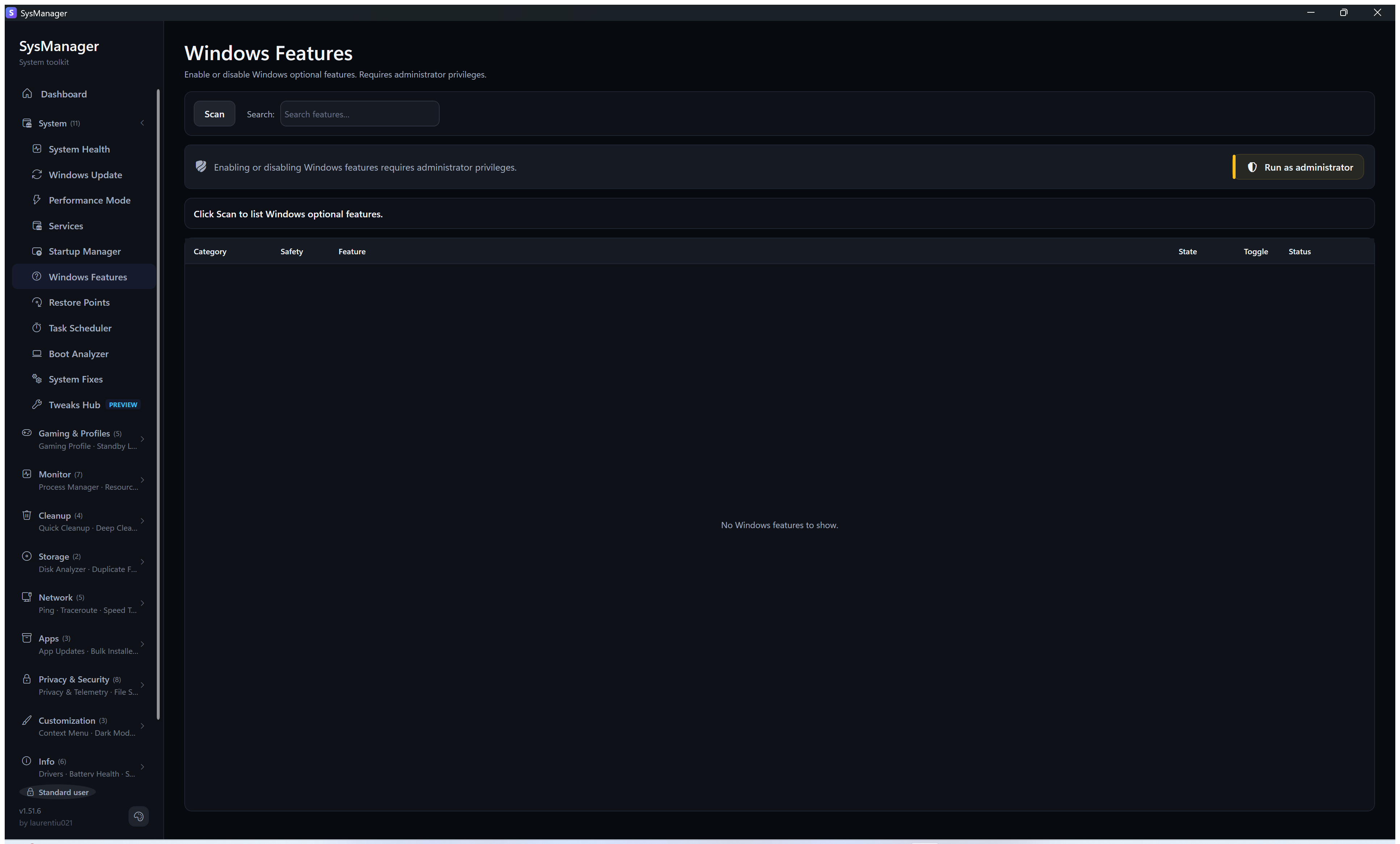Click the Search features input field
This screenshot has width=1400, height=844.
pyautogui.click(x=360, y=114)
